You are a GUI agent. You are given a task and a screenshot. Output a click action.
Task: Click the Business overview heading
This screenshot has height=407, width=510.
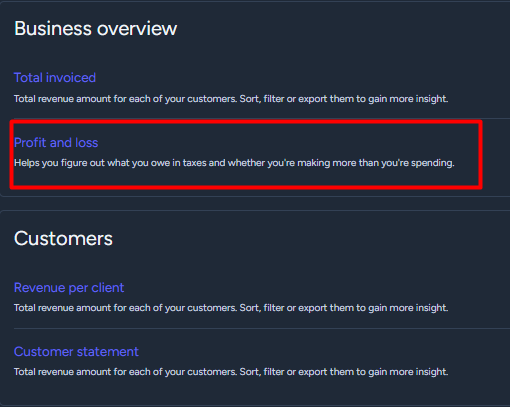[95, 28]
